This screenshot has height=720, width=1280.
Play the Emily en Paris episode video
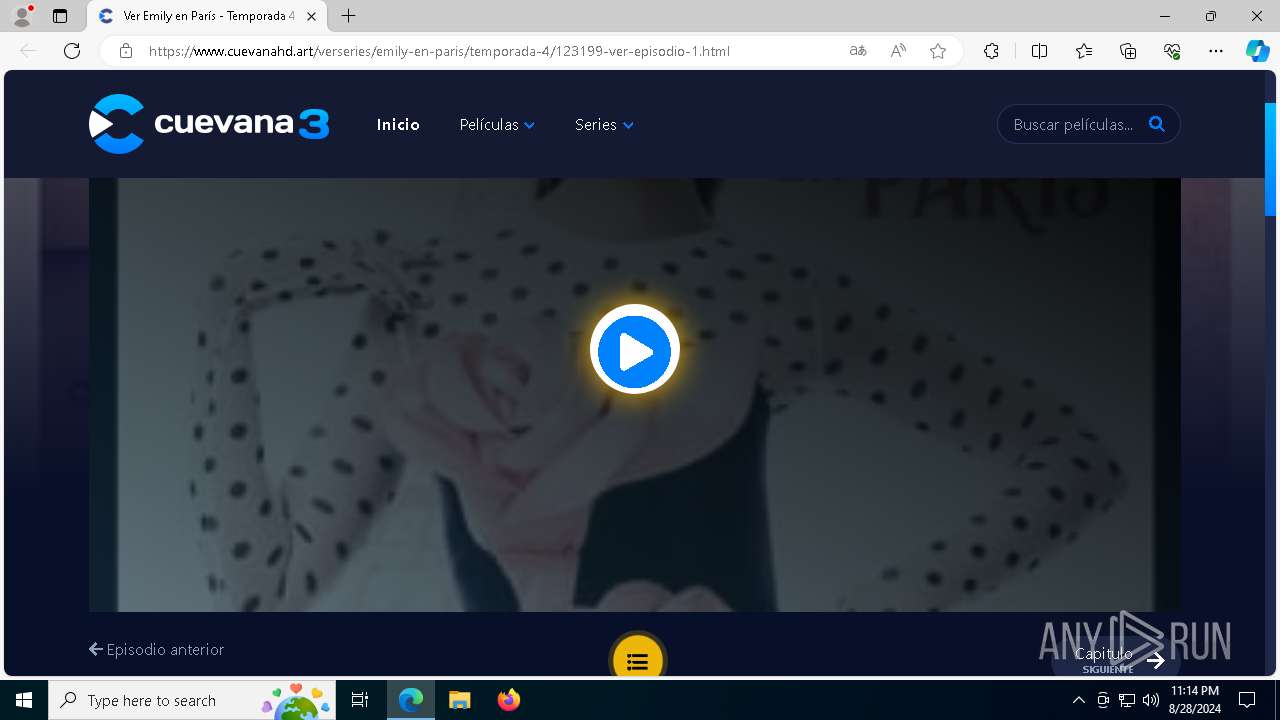click(x=635, y=350)
